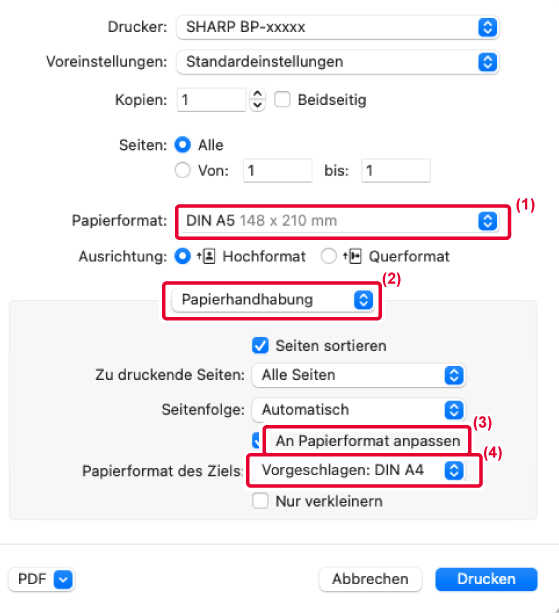Click the Drucken button

click(x=486, y=579)
